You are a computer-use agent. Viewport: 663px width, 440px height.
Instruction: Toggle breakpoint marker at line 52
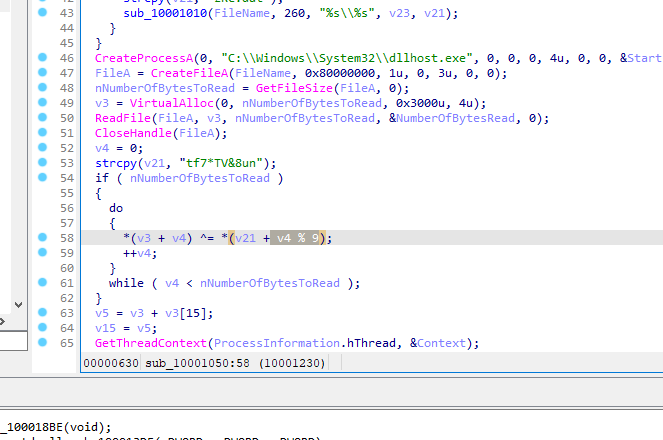pyautogui.click(x=41, y=148)
